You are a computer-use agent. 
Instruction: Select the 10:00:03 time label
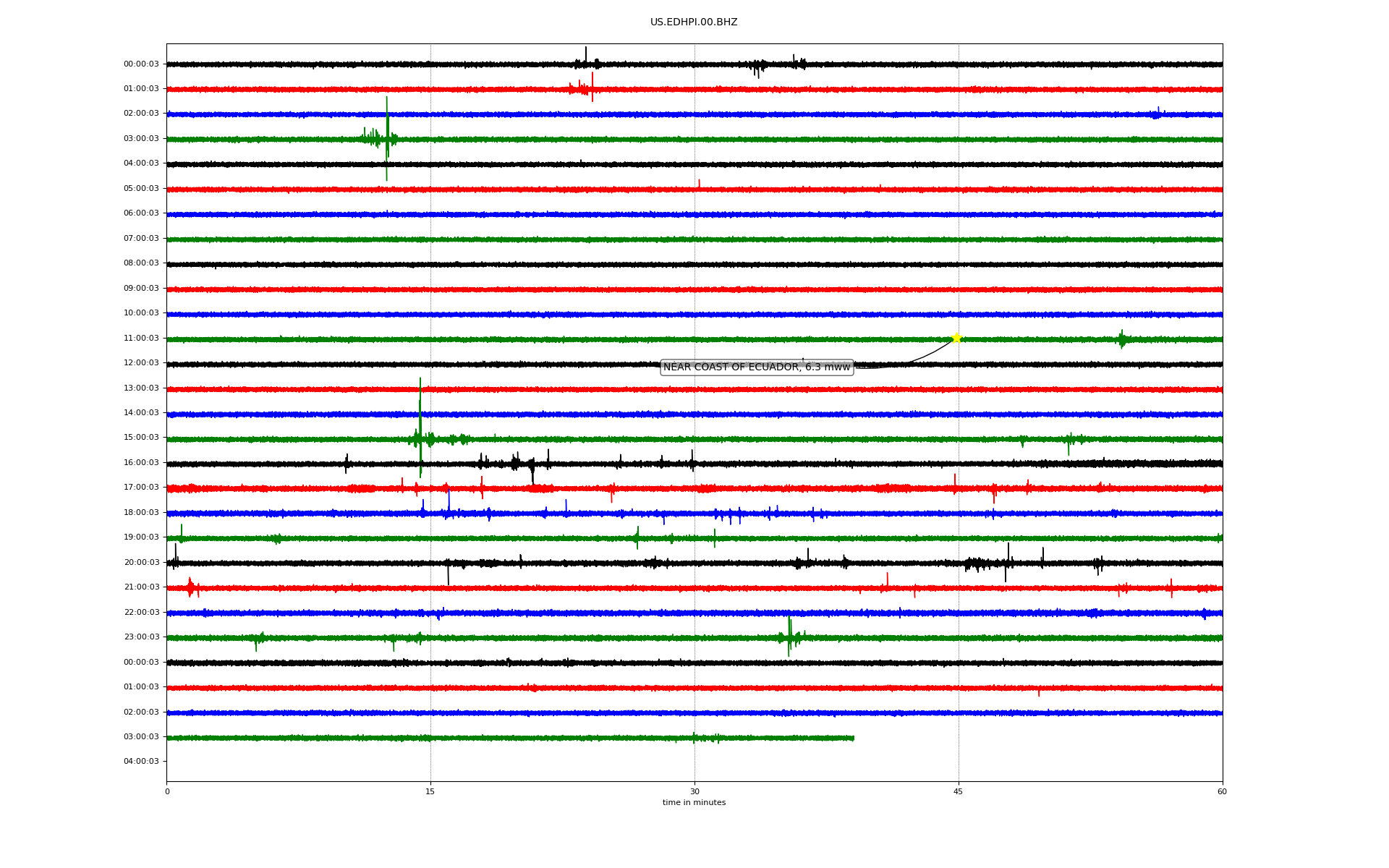click(141, 313)
